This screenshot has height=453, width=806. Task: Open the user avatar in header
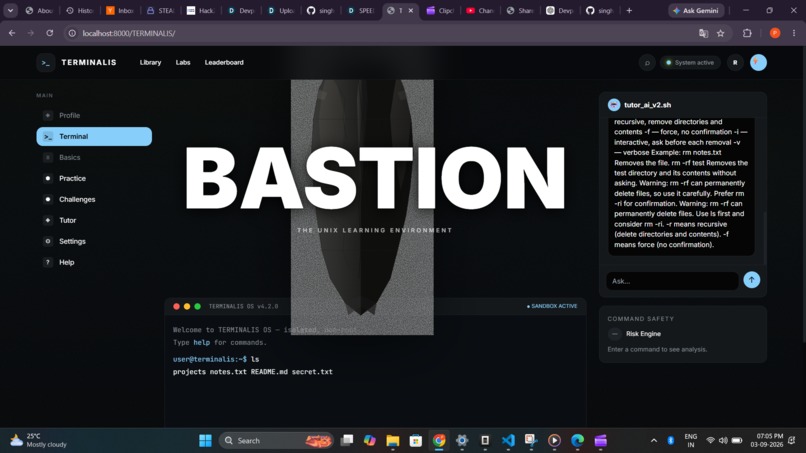coord(758,63)
